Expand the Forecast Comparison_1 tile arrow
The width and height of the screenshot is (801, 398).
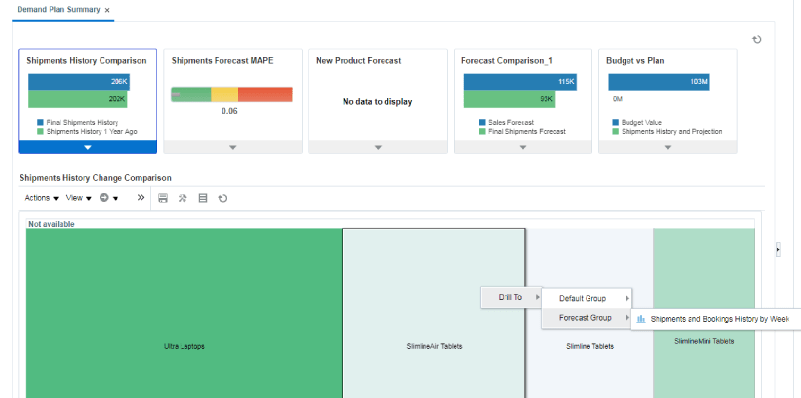[523, 147]
